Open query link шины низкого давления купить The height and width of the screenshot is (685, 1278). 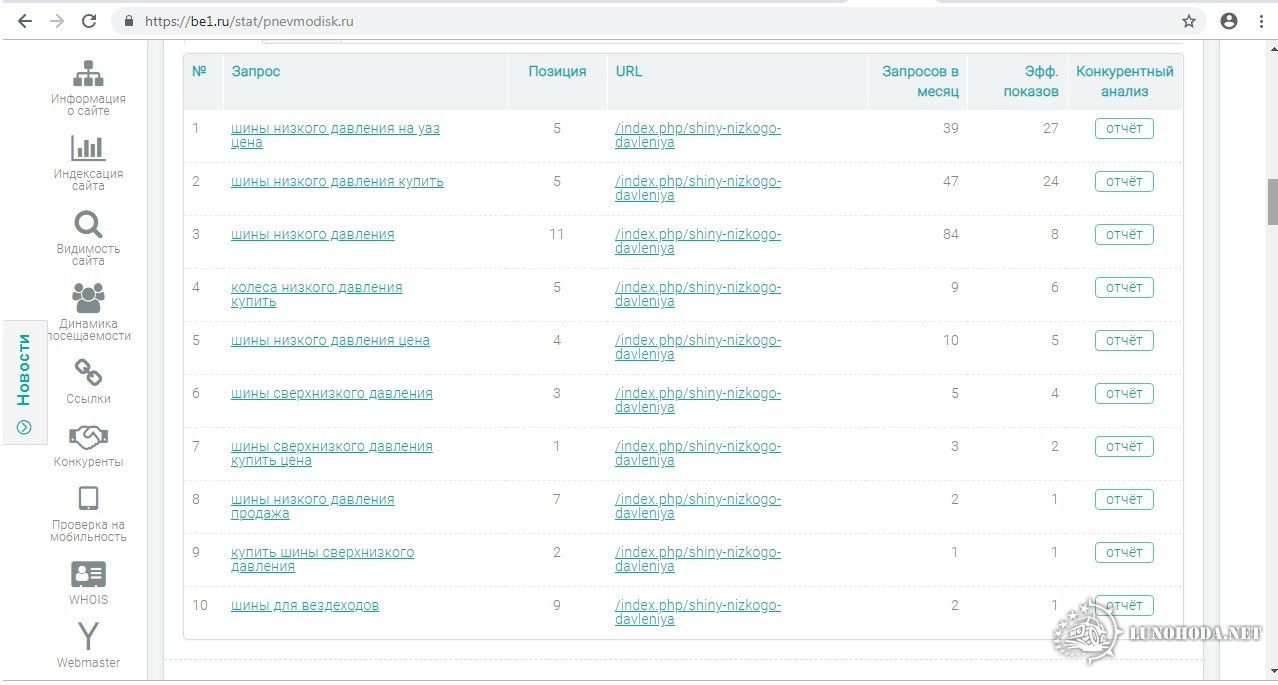click(x=337, y=181)
